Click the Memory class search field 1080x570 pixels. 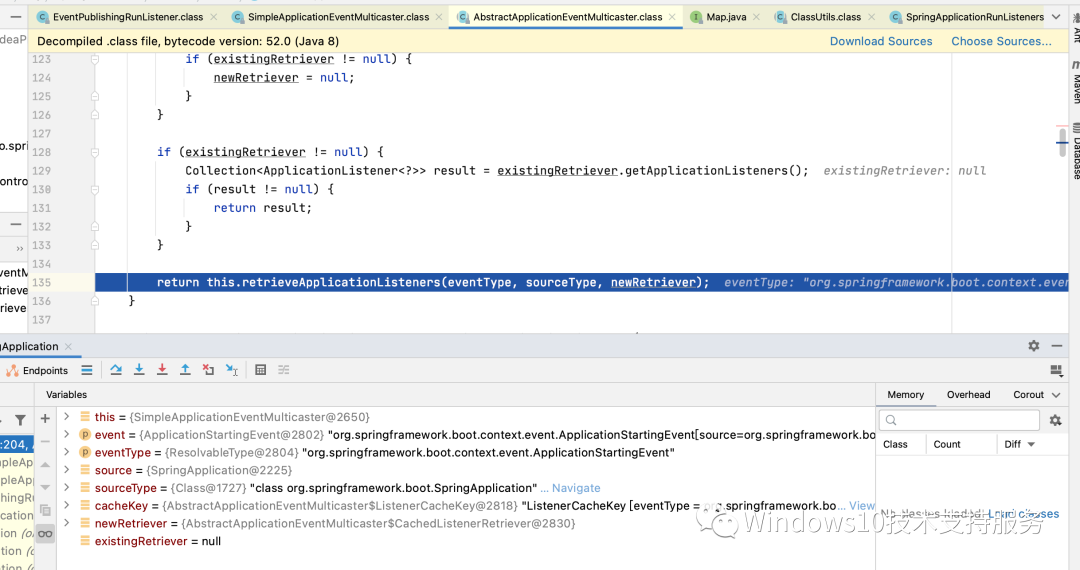click(959, 420)
